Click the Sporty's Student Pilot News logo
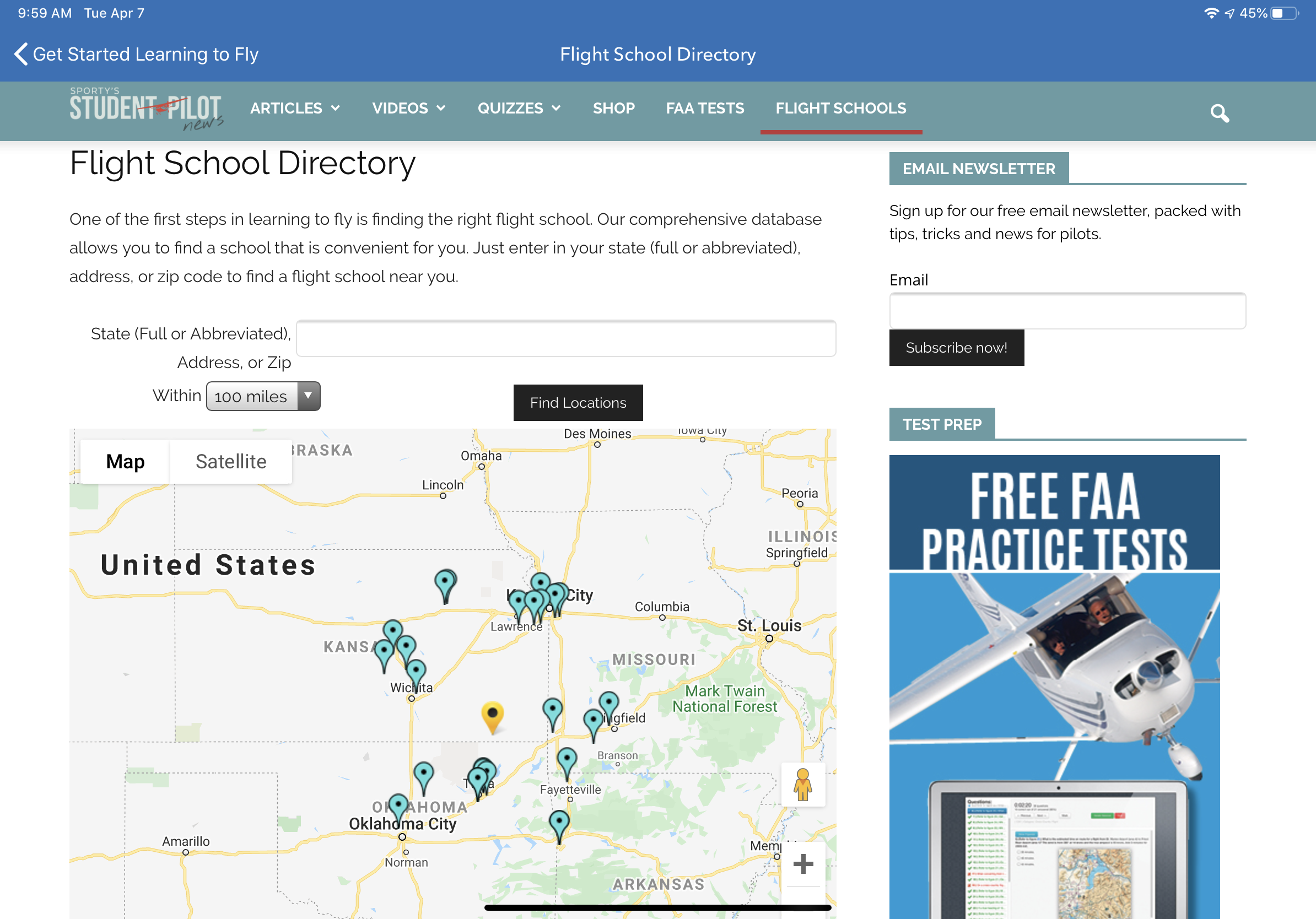 click(x=146, y=109)
